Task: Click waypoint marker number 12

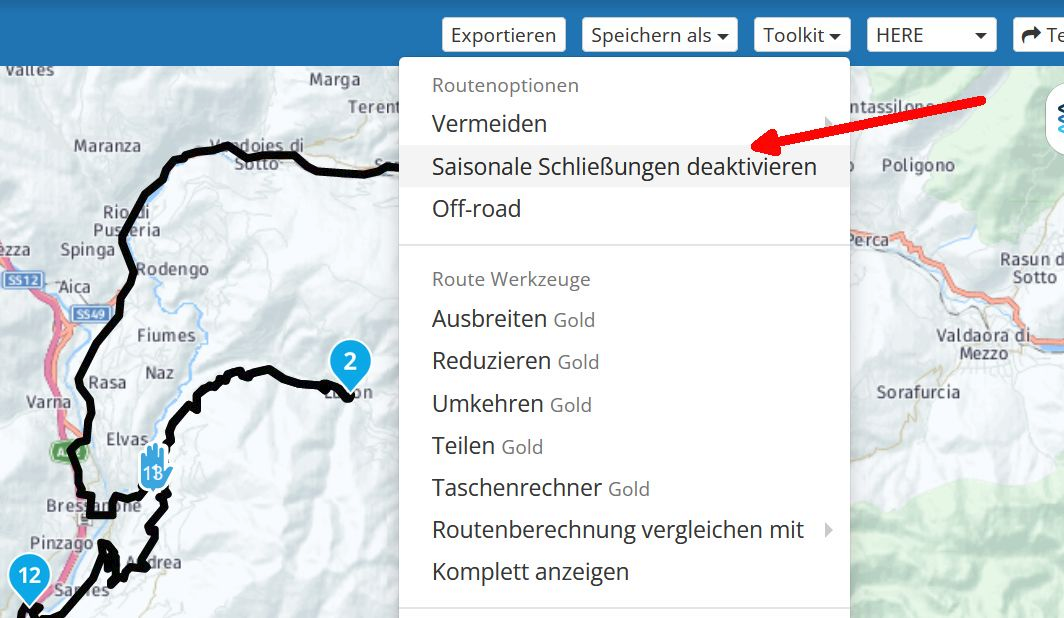Action: click(x=29, y=578)
